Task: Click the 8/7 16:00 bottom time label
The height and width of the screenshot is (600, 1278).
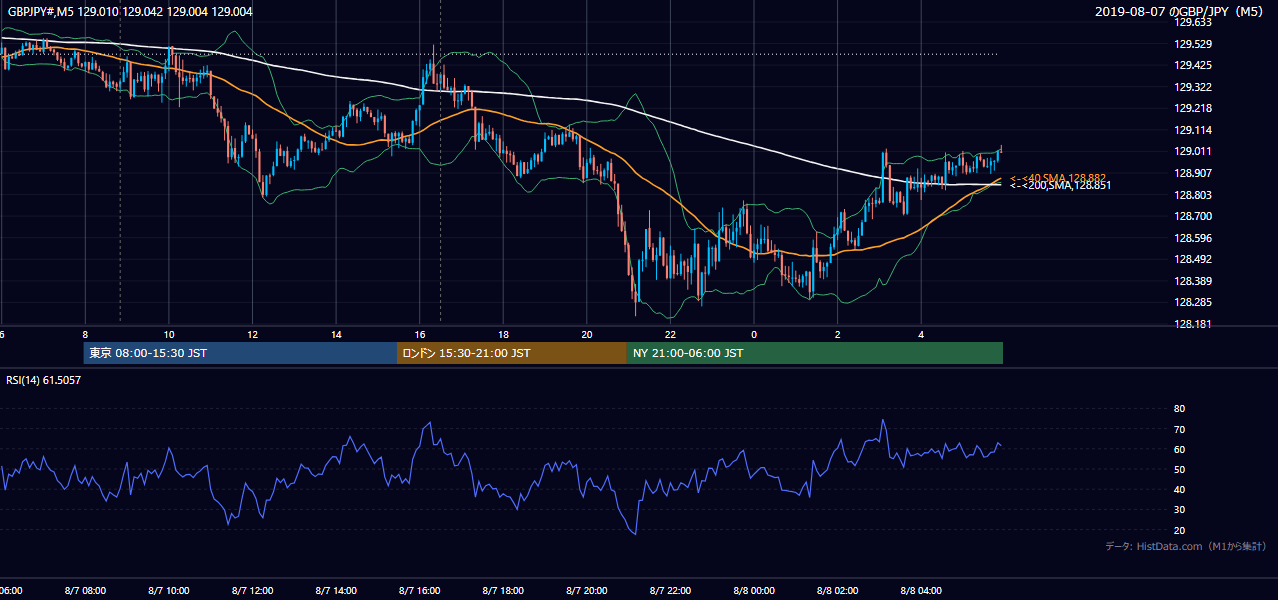Action: click(420, 591)
